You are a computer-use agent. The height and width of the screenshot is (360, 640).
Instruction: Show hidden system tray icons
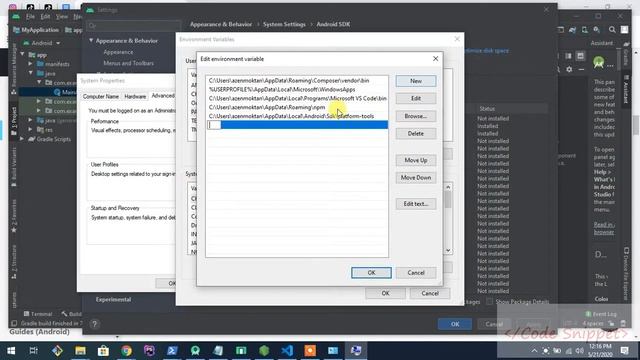click(x=534, y=351)
